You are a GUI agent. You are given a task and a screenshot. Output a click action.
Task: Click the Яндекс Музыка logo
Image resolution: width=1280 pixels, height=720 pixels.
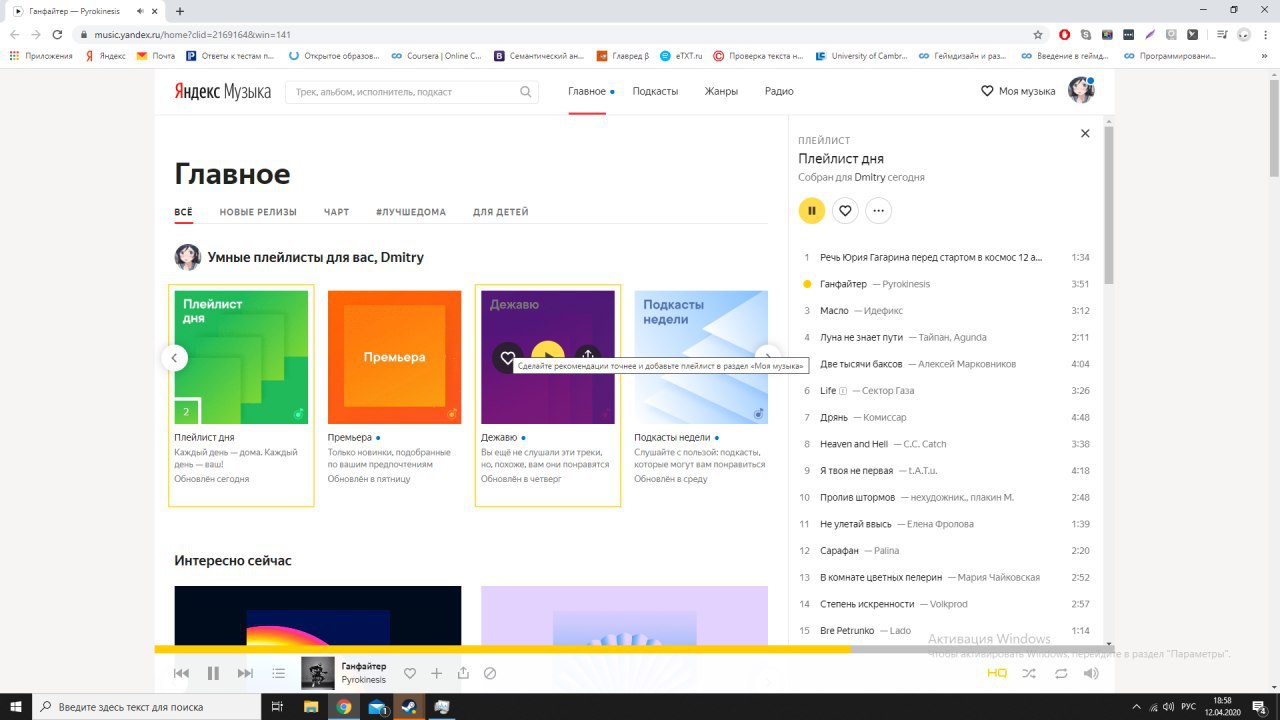223,91
